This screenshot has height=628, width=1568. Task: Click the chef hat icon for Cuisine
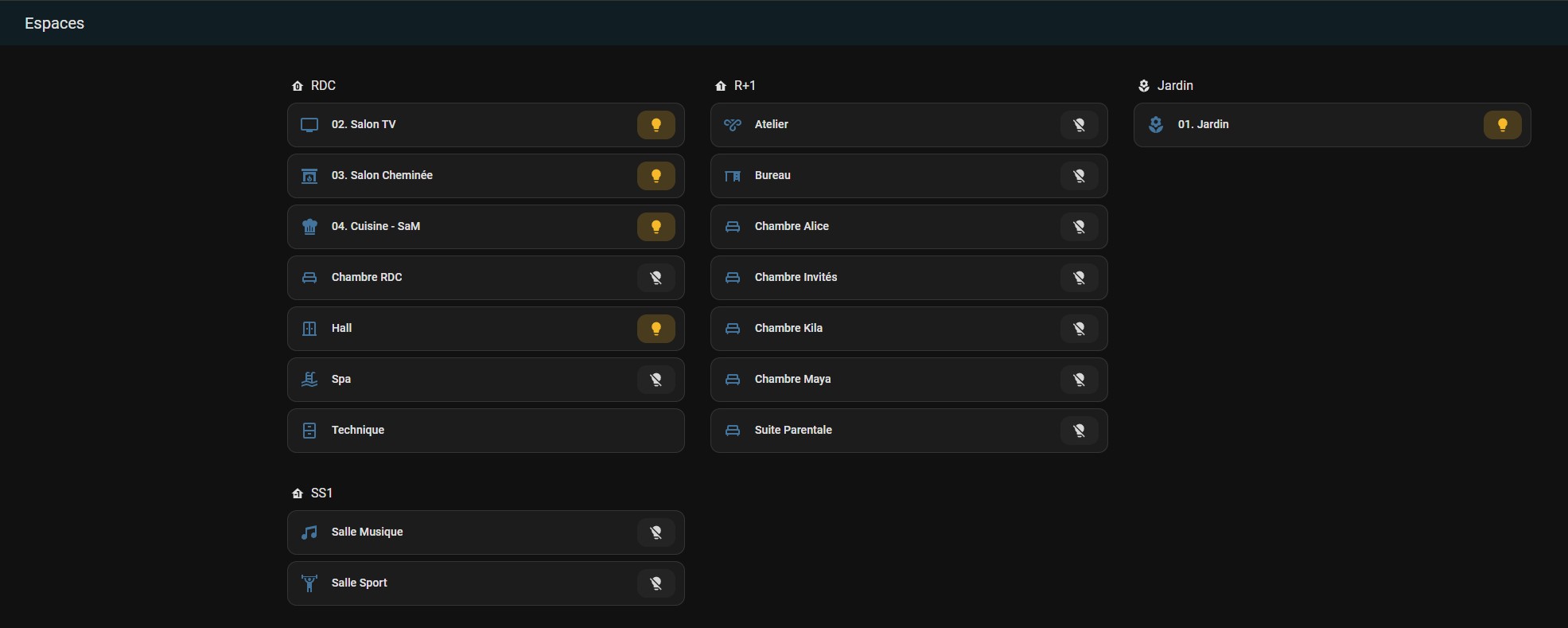[309, 227]
